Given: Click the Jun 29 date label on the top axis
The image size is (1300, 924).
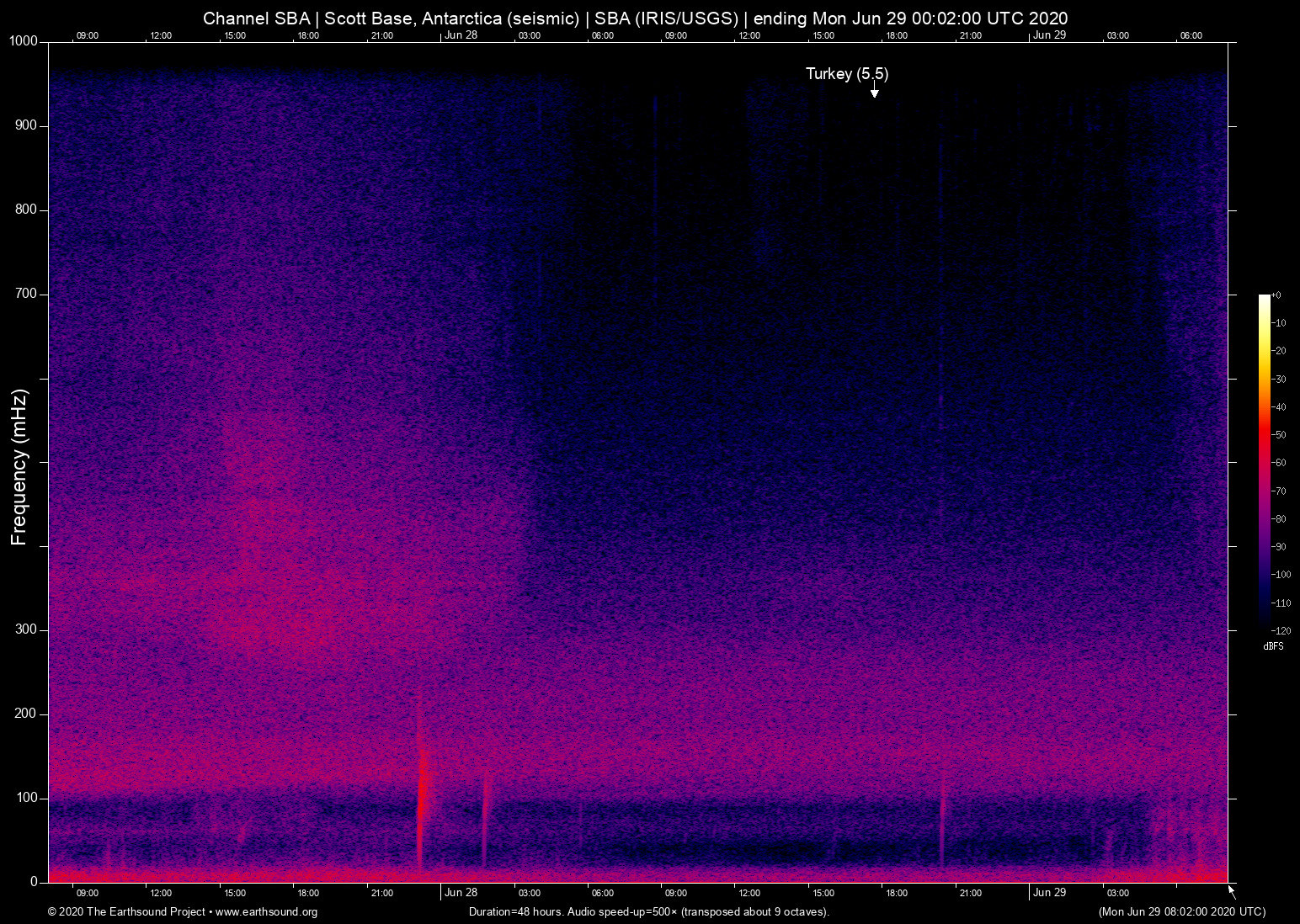Looking at the screenshot, I should (x=1049, y=35).
